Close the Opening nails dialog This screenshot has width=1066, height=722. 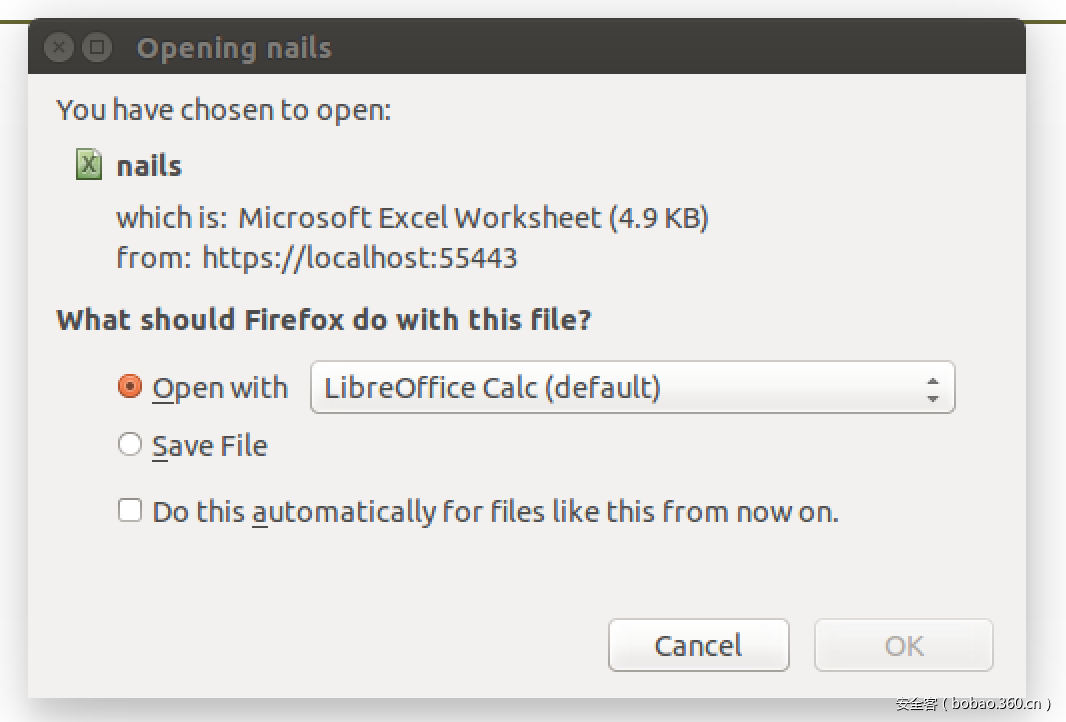pos(60,47)
